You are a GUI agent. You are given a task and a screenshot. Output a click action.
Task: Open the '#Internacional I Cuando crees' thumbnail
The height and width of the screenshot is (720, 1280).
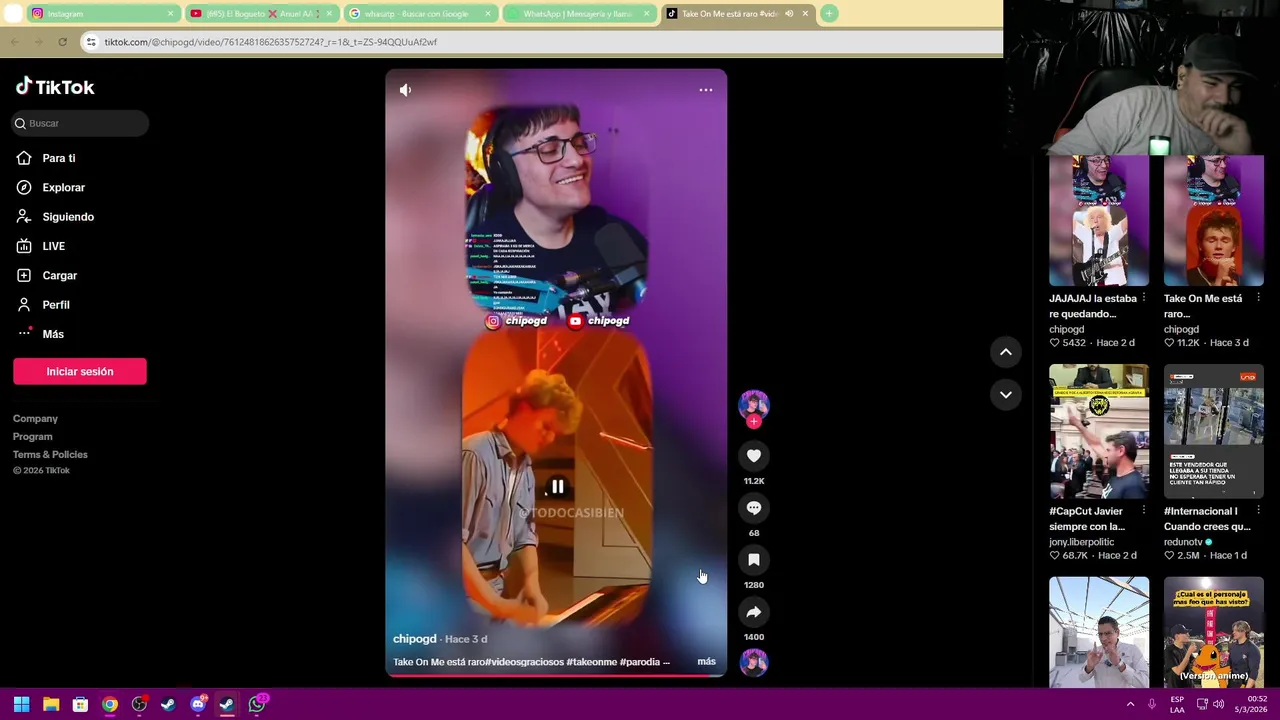click(x=1214, y=431)
